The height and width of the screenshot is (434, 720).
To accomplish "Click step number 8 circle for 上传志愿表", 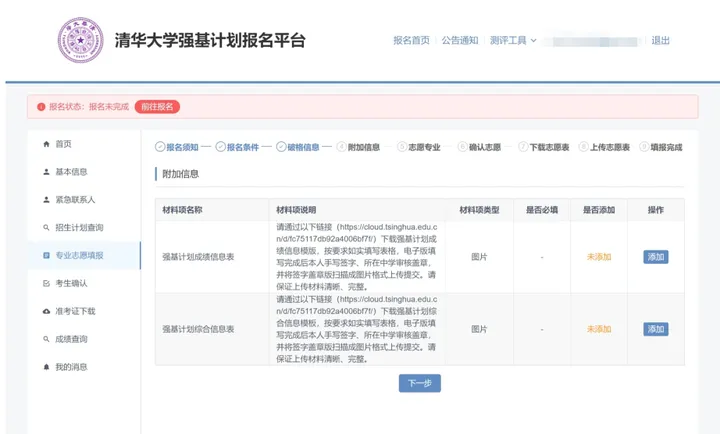I will pyautogui.click(x=584, y=147).
